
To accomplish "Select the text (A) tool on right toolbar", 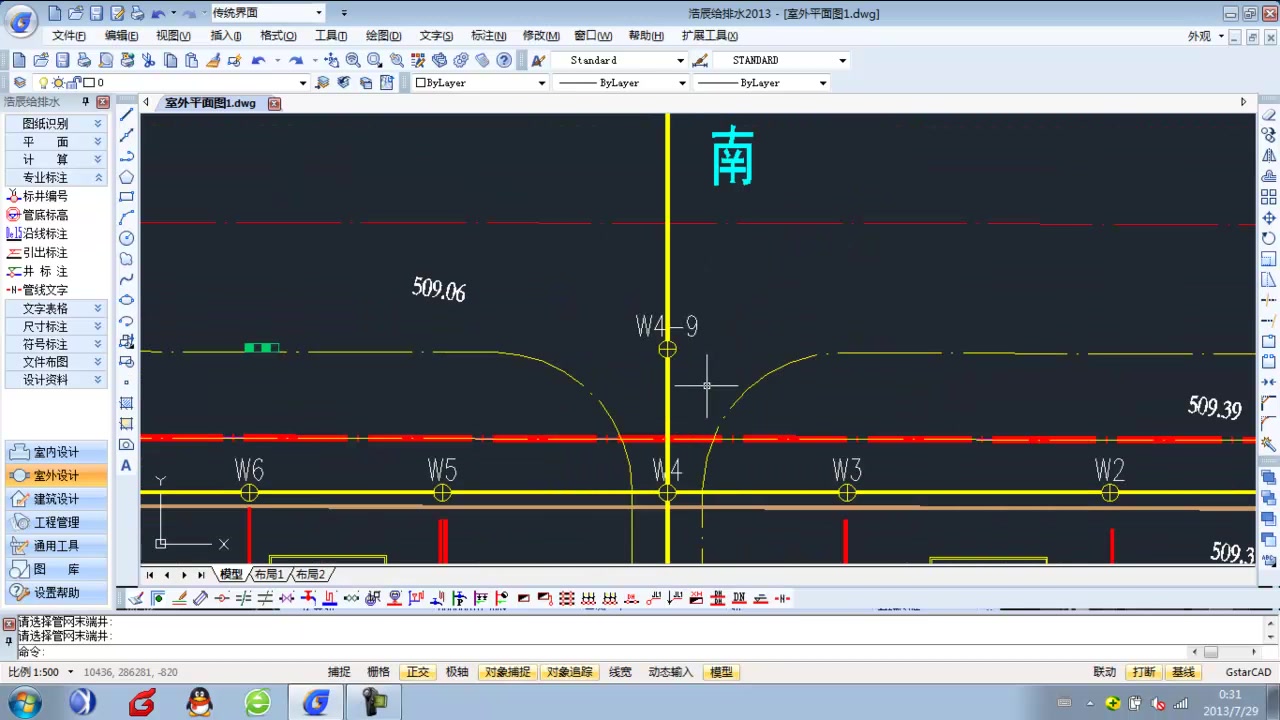I will pos(126,465).
